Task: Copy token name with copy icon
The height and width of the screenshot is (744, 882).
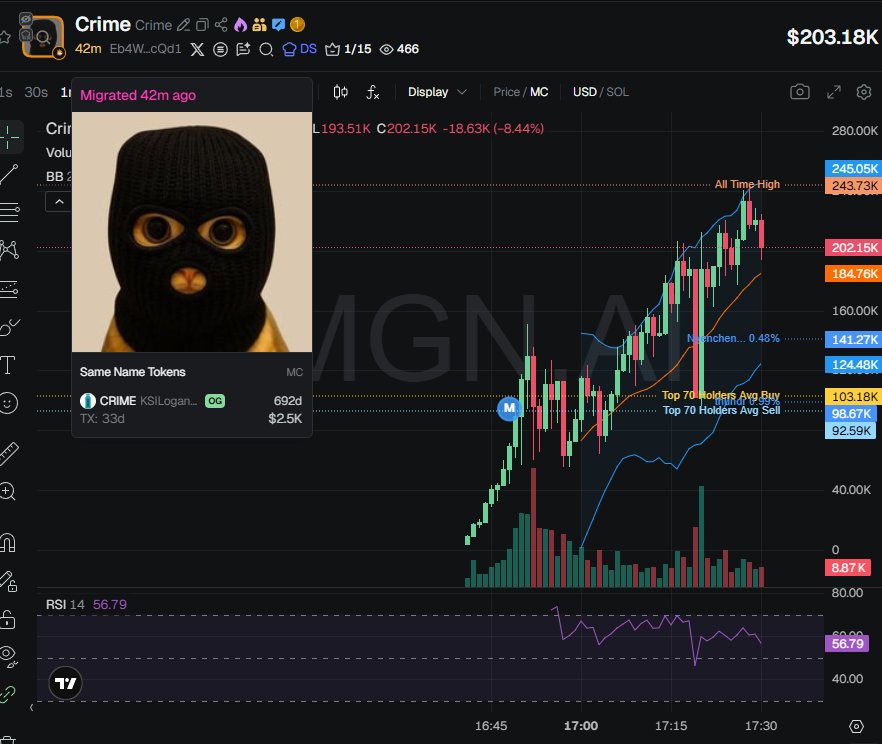Action: coord(202,25)
